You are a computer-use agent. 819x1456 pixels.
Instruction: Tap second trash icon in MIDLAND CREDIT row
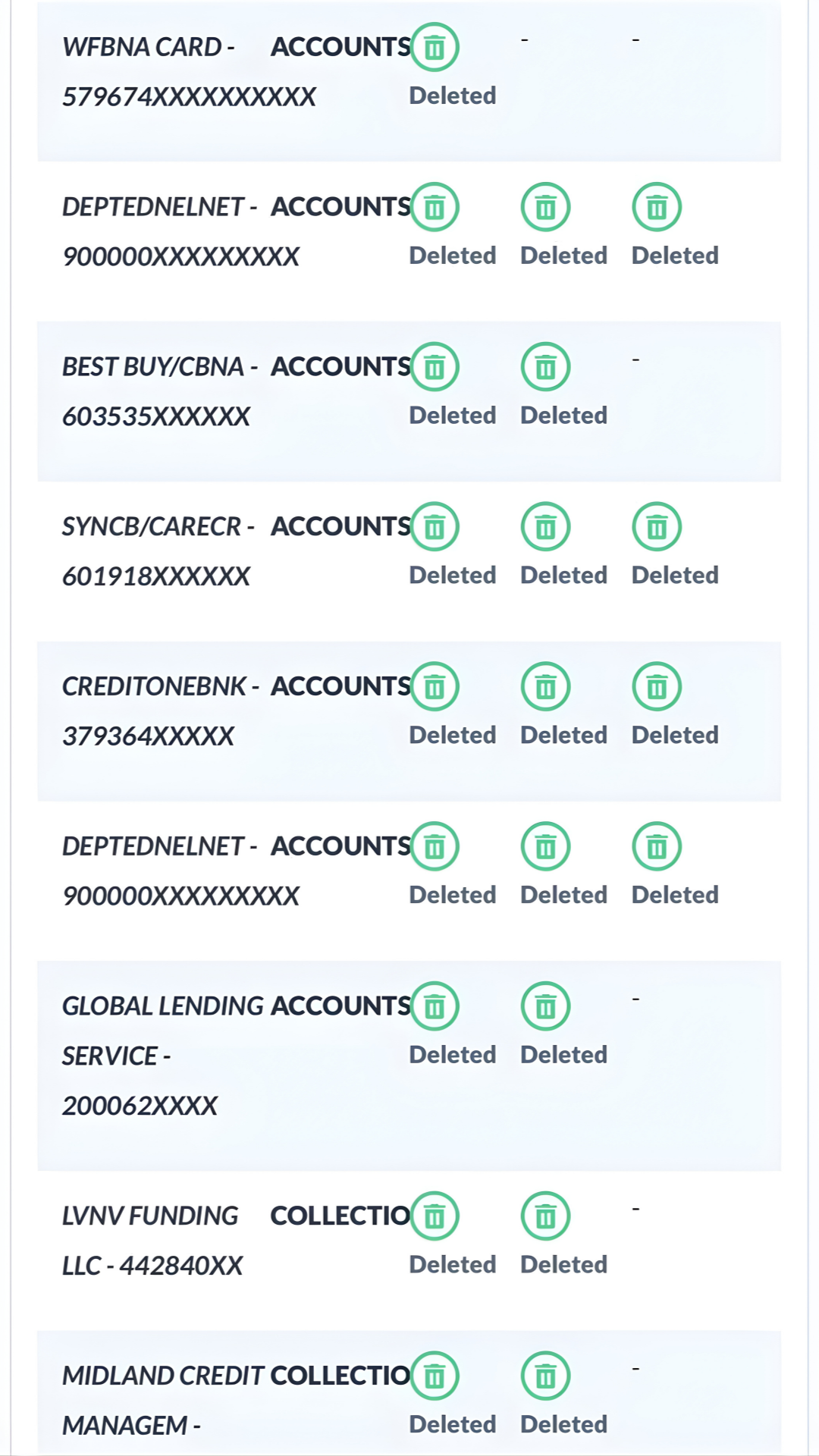point(545,1376)
